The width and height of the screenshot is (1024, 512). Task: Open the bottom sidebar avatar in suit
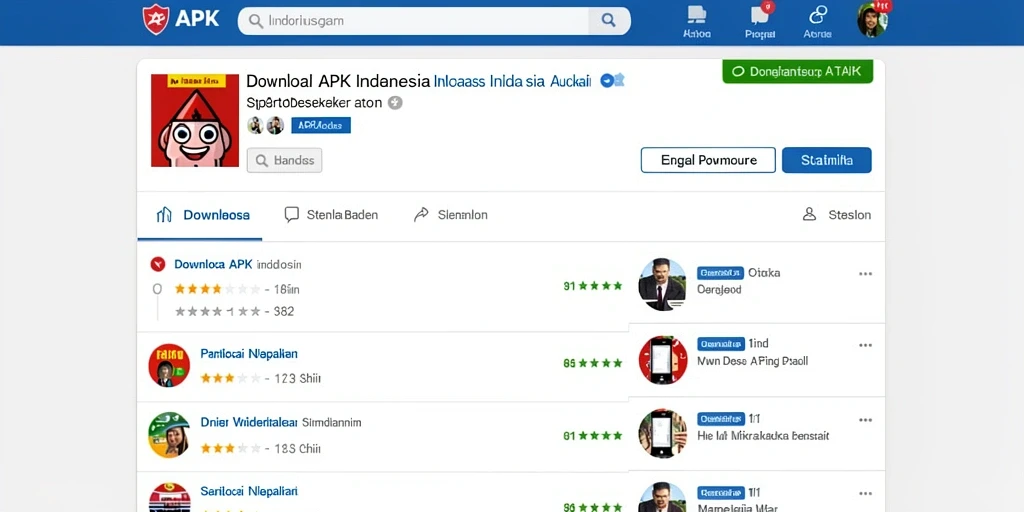pyautogui.click(x=663, y=498)
